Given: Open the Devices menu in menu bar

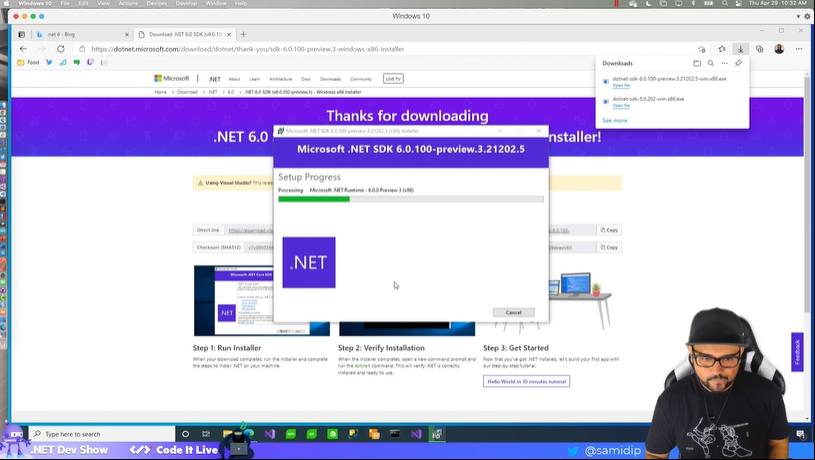Looking at the screenshot, I should click(156, 3).
